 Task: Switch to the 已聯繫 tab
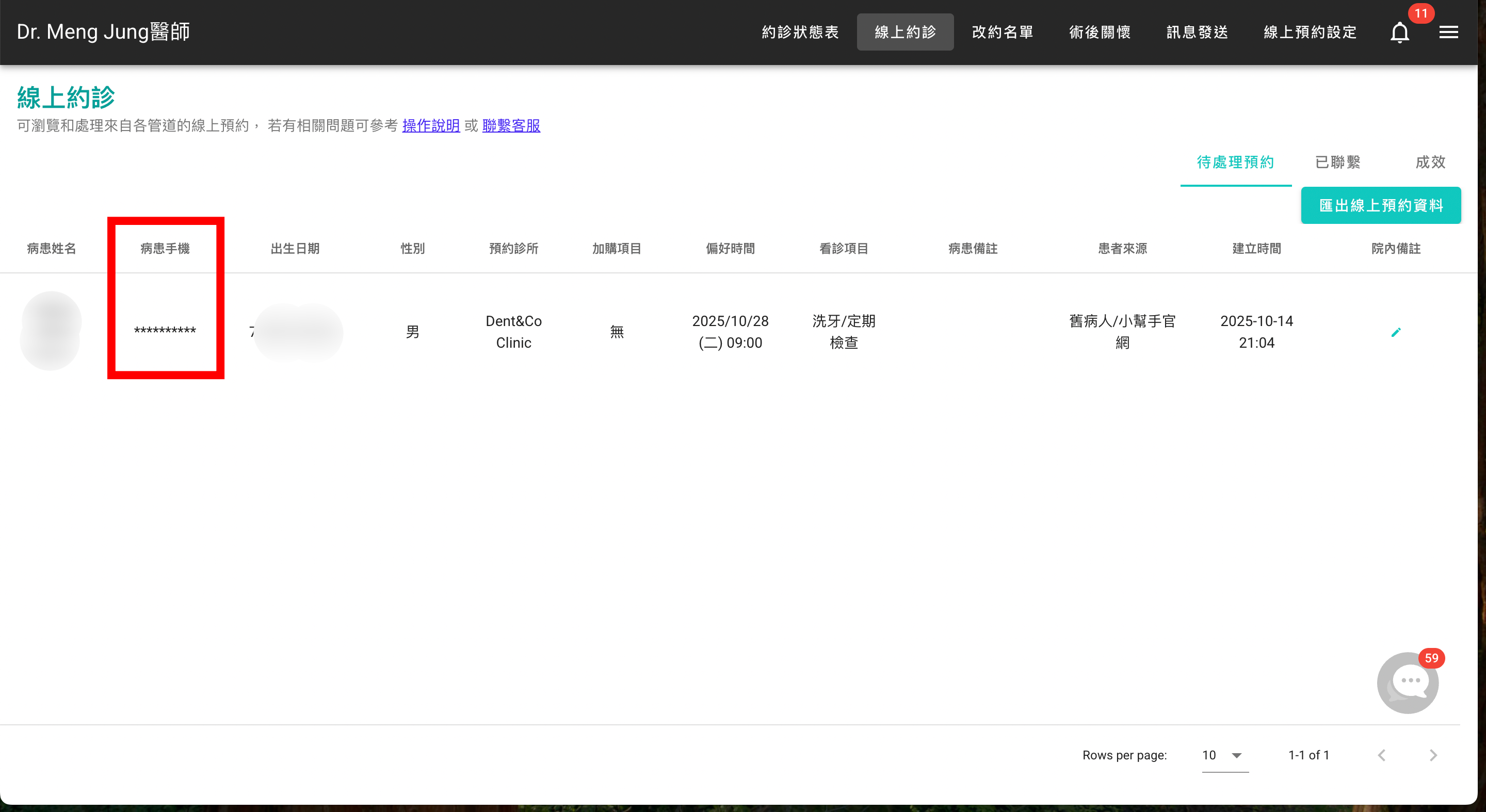(x=1338, y=163)
